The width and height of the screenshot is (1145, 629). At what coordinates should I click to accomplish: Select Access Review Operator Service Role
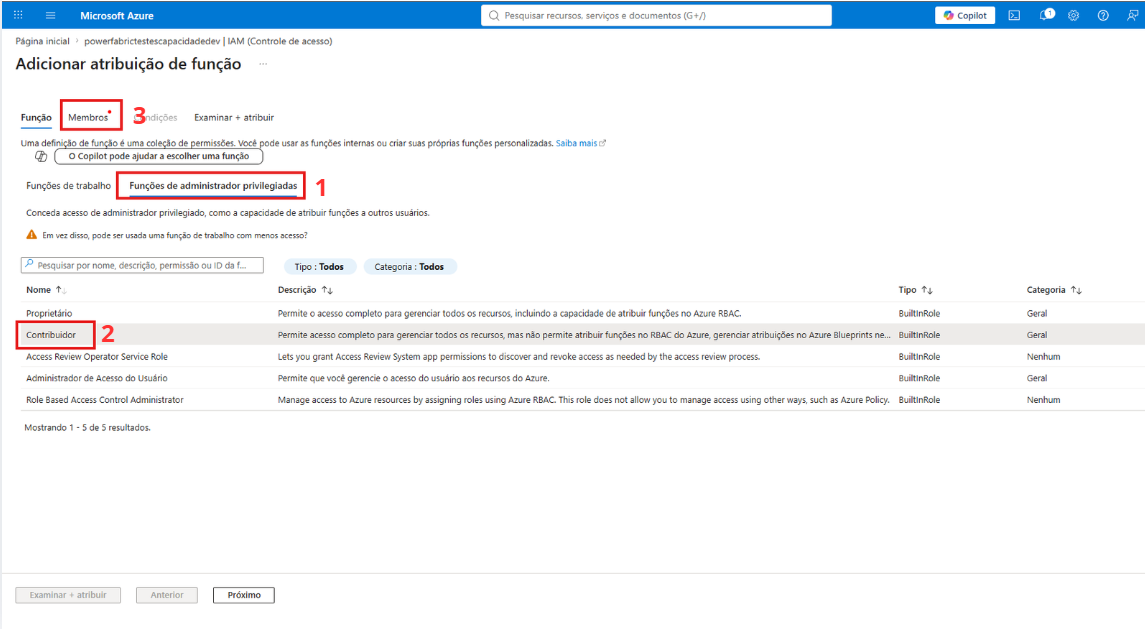click(x=97, y=357)
